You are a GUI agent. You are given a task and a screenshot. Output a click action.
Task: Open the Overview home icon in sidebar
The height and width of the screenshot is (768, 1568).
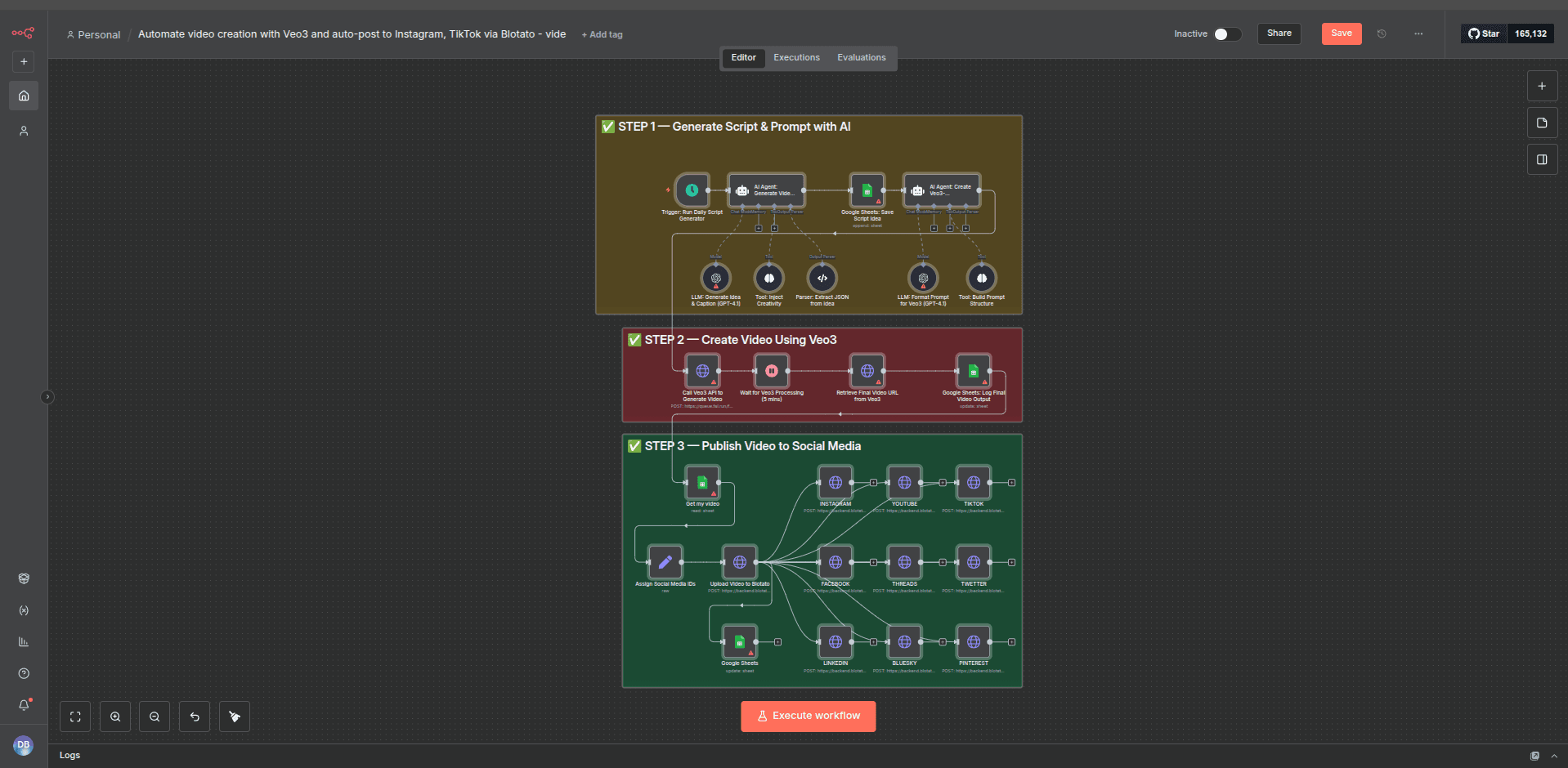(x=24, y=96)
